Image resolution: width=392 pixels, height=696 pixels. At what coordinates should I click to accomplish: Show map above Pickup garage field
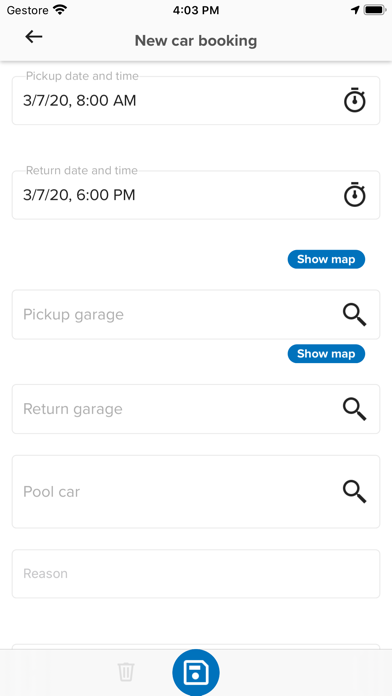[x=326, y=259]
